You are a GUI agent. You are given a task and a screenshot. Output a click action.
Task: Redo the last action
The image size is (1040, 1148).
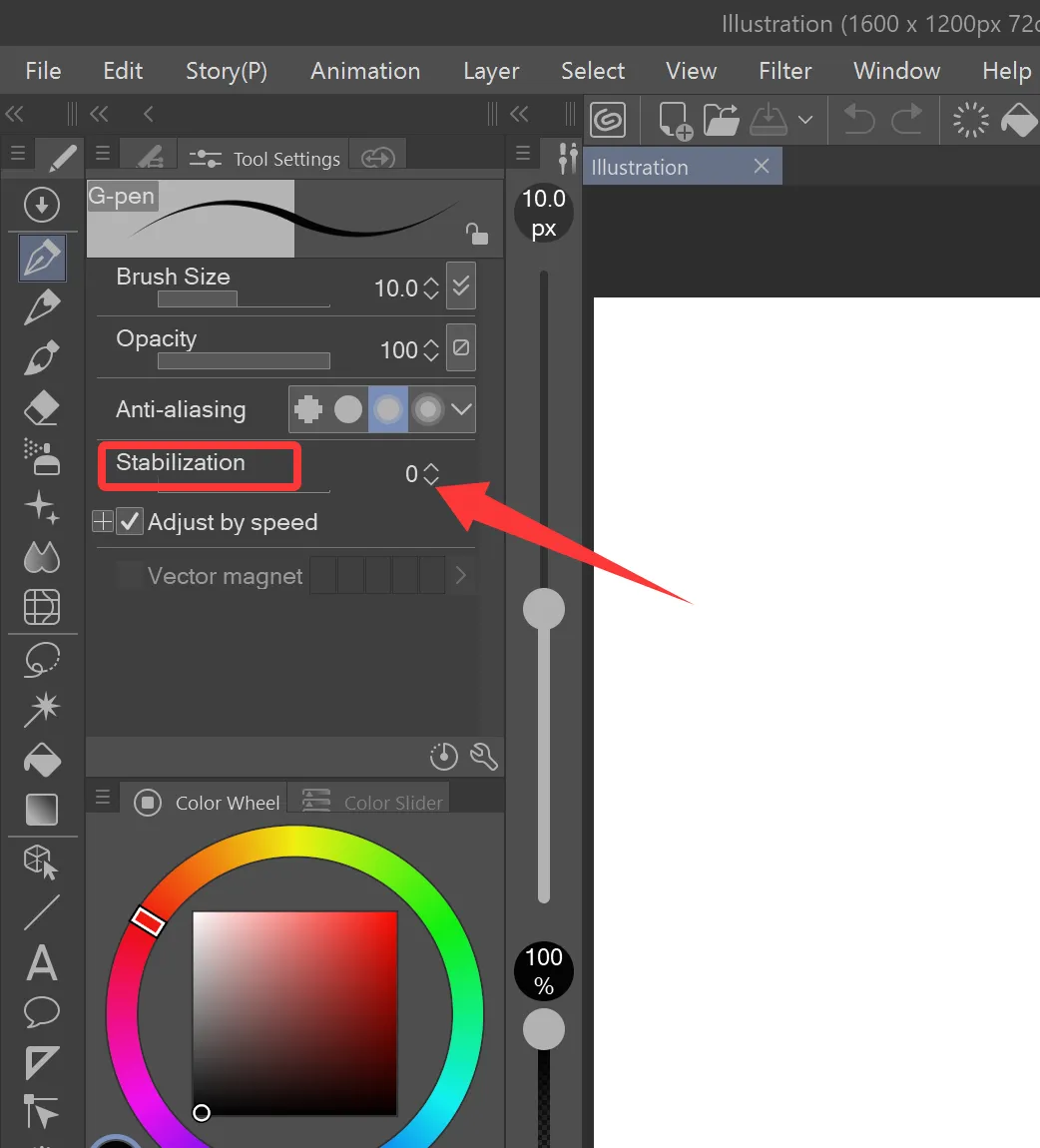point(907,120)
